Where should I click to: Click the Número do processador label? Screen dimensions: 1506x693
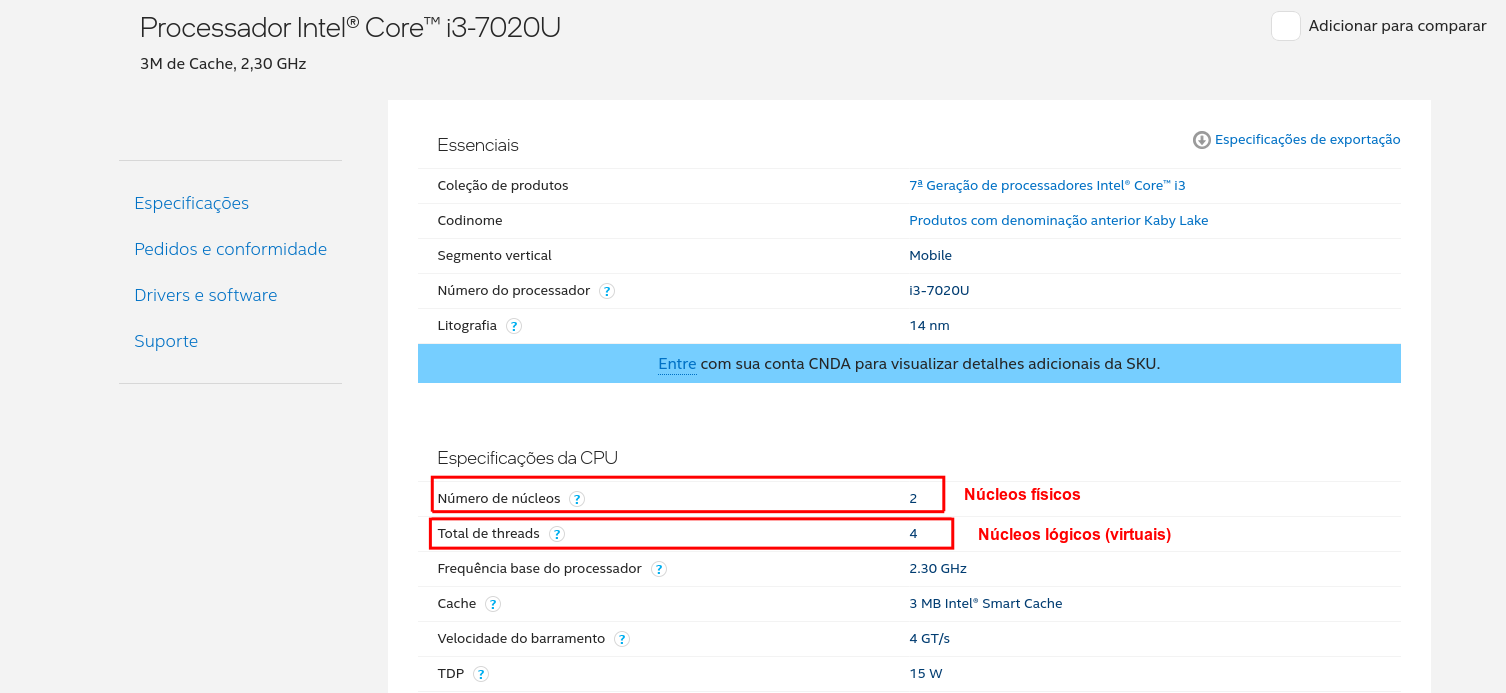click(x=514, y=291)
